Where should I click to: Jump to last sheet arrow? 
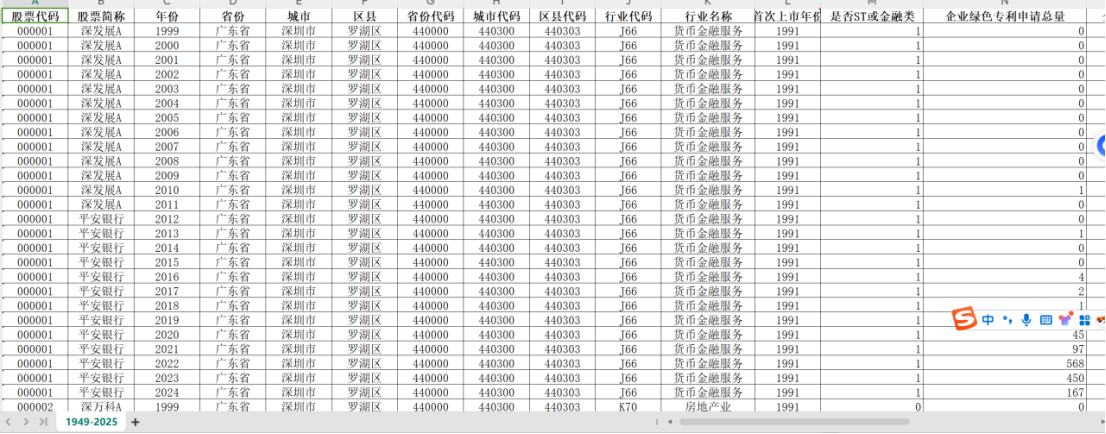[x=43, y=422]
